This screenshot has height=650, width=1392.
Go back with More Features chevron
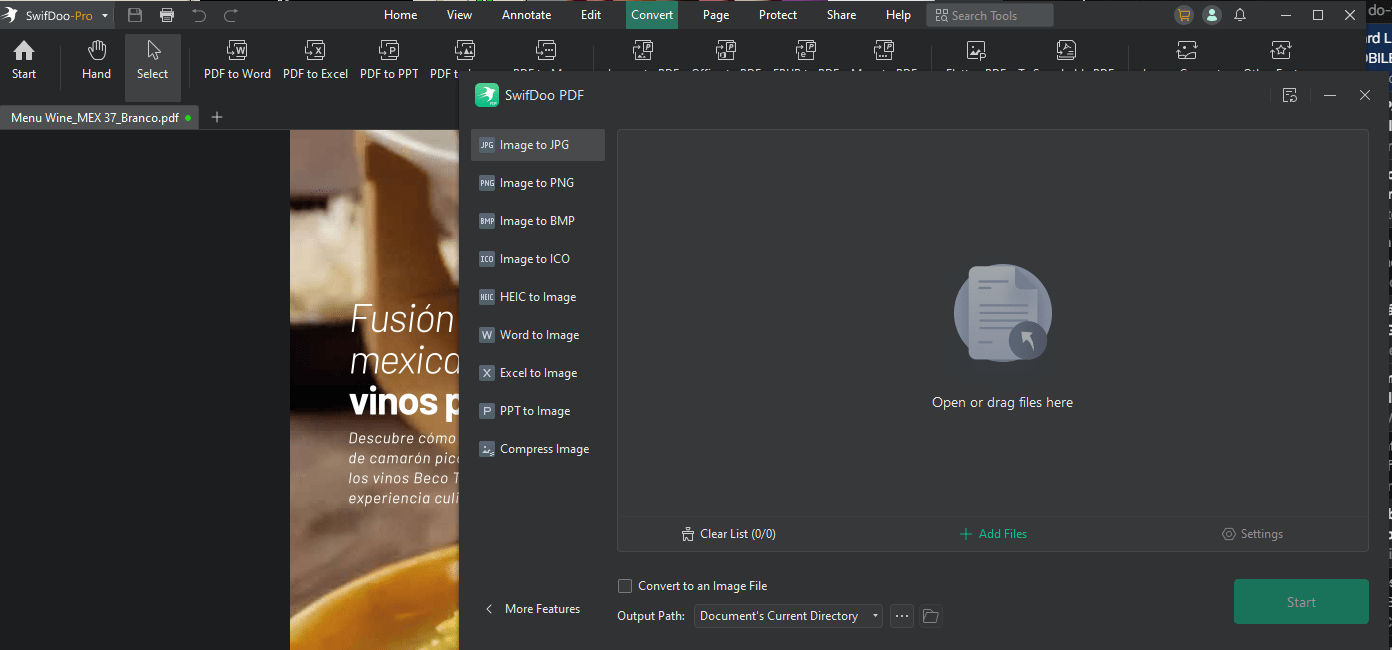[x=489, y=609]
